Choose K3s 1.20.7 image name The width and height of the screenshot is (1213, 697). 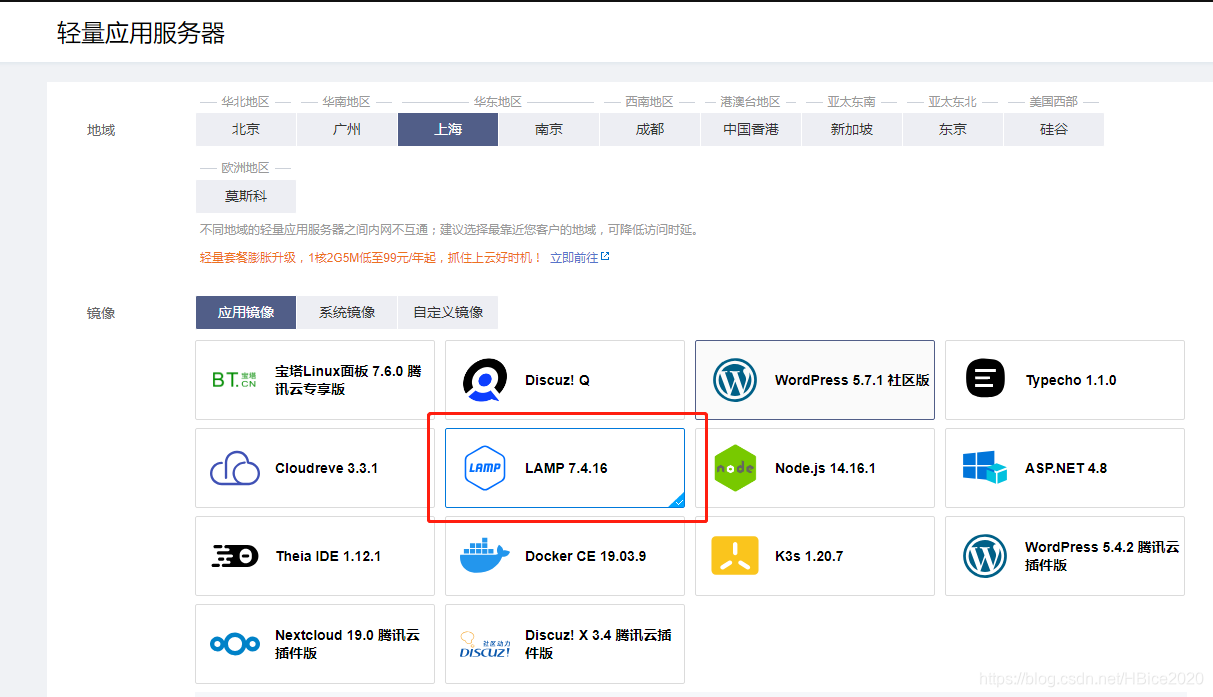(809, 556)
